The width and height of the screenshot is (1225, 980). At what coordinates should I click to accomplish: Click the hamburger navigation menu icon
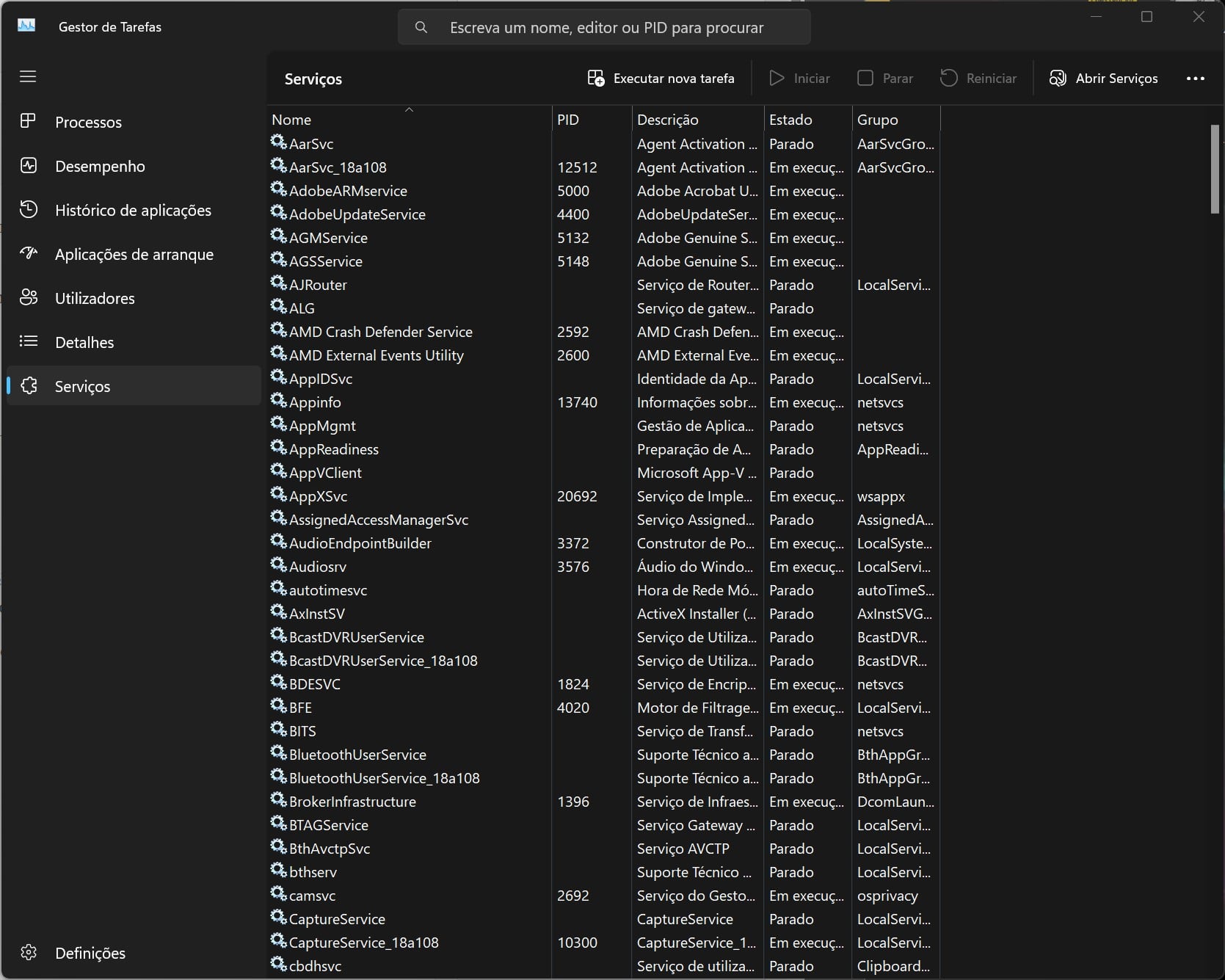coord(28,77)
